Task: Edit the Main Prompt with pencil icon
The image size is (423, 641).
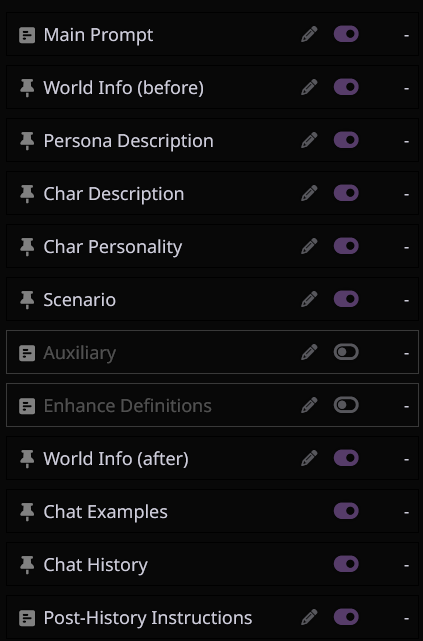Action: point(309,34)
